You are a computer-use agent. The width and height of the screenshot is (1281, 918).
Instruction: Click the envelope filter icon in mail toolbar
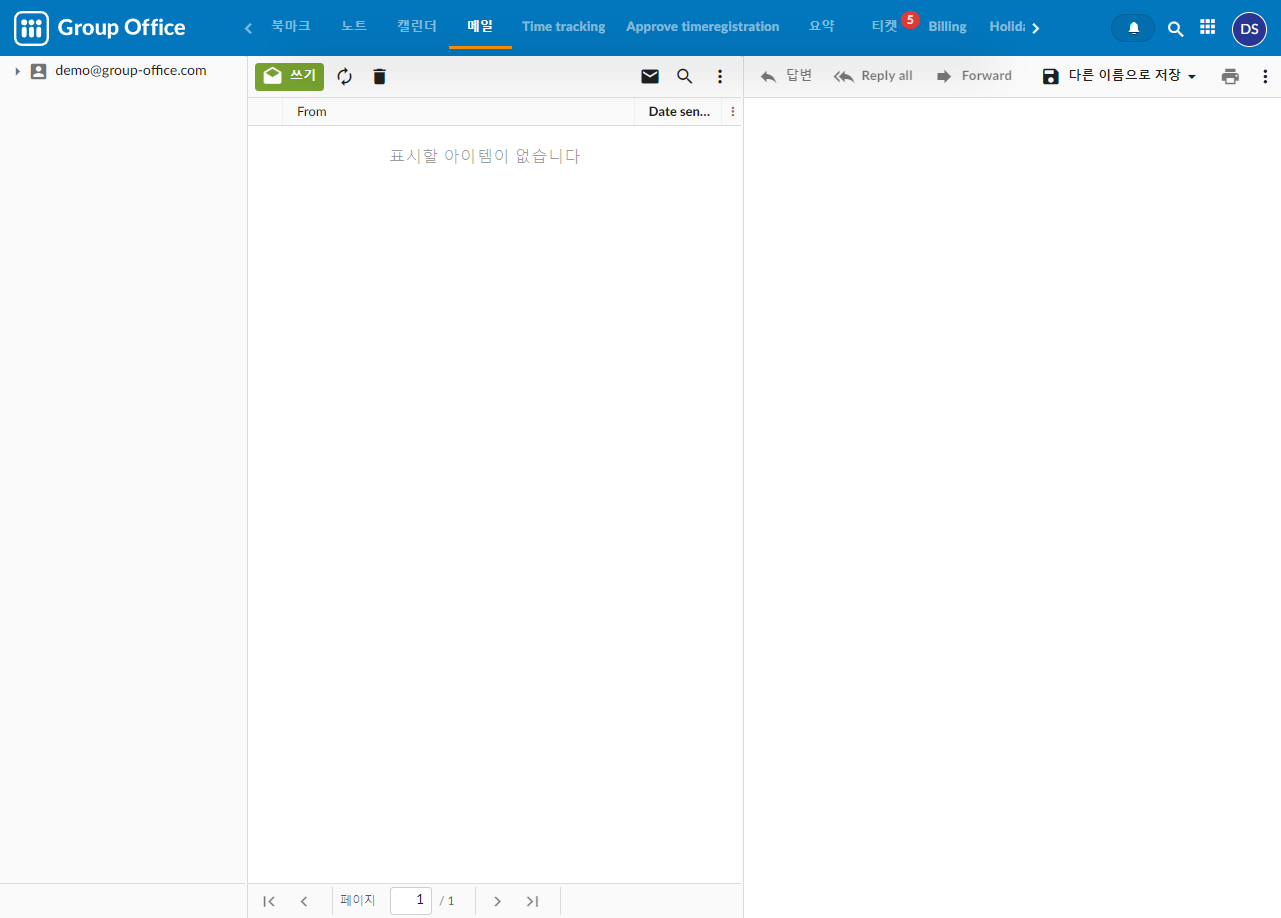coord(650,77)
